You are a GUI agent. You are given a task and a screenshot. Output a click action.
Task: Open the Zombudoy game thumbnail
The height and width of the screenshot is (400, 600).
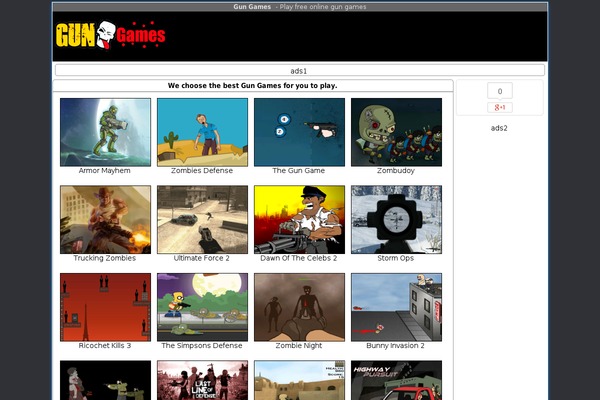[396, 132]
